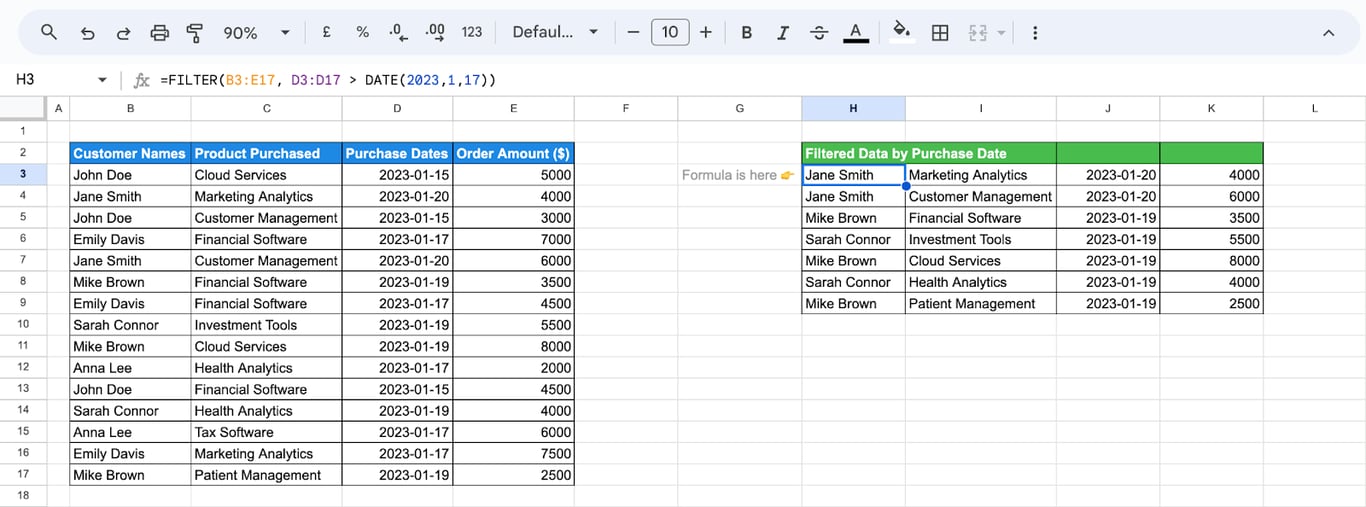
Task: Increase decimal places
Action: click(x=435, y=32)
